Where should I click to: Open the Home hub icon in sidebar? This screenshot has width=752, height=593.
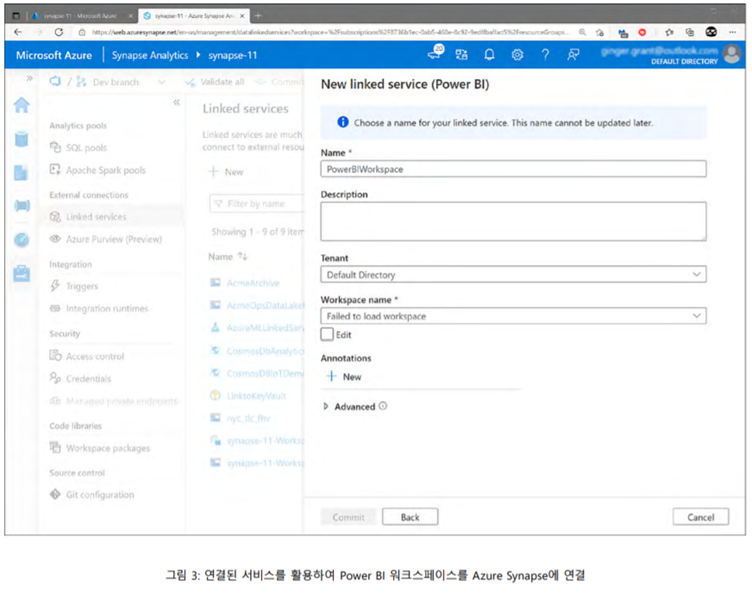tap(22, 105)
